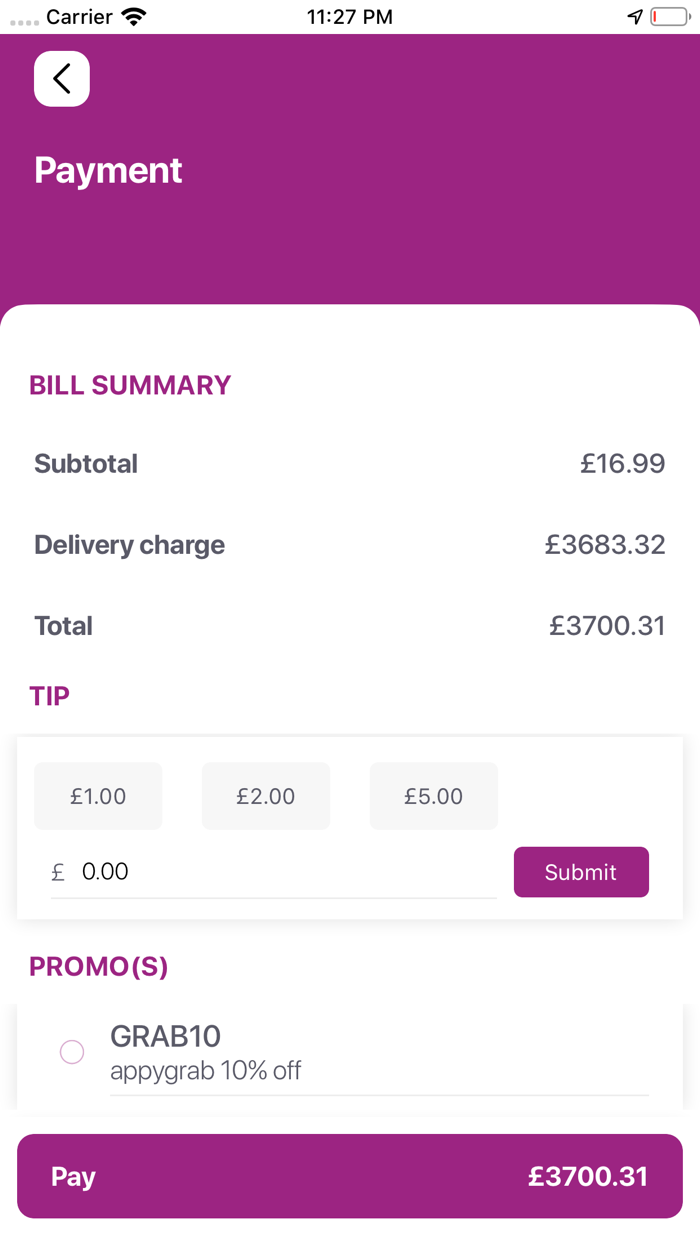Tap the appygrab 10% off description
This screenshot has width=700, height=1244.
[x=206, y=1071]
